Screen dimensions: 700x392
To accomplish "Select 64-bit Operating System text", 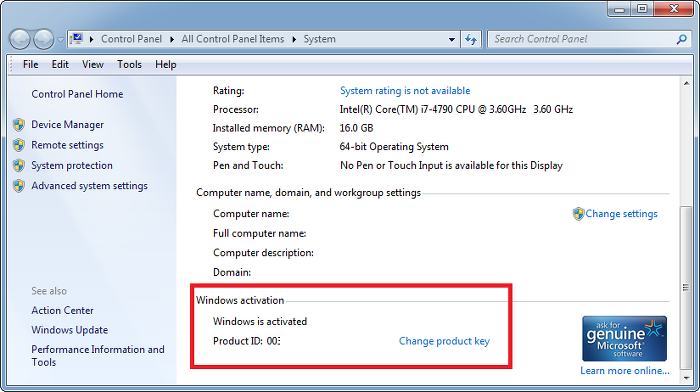I will [x=394, y=147].
